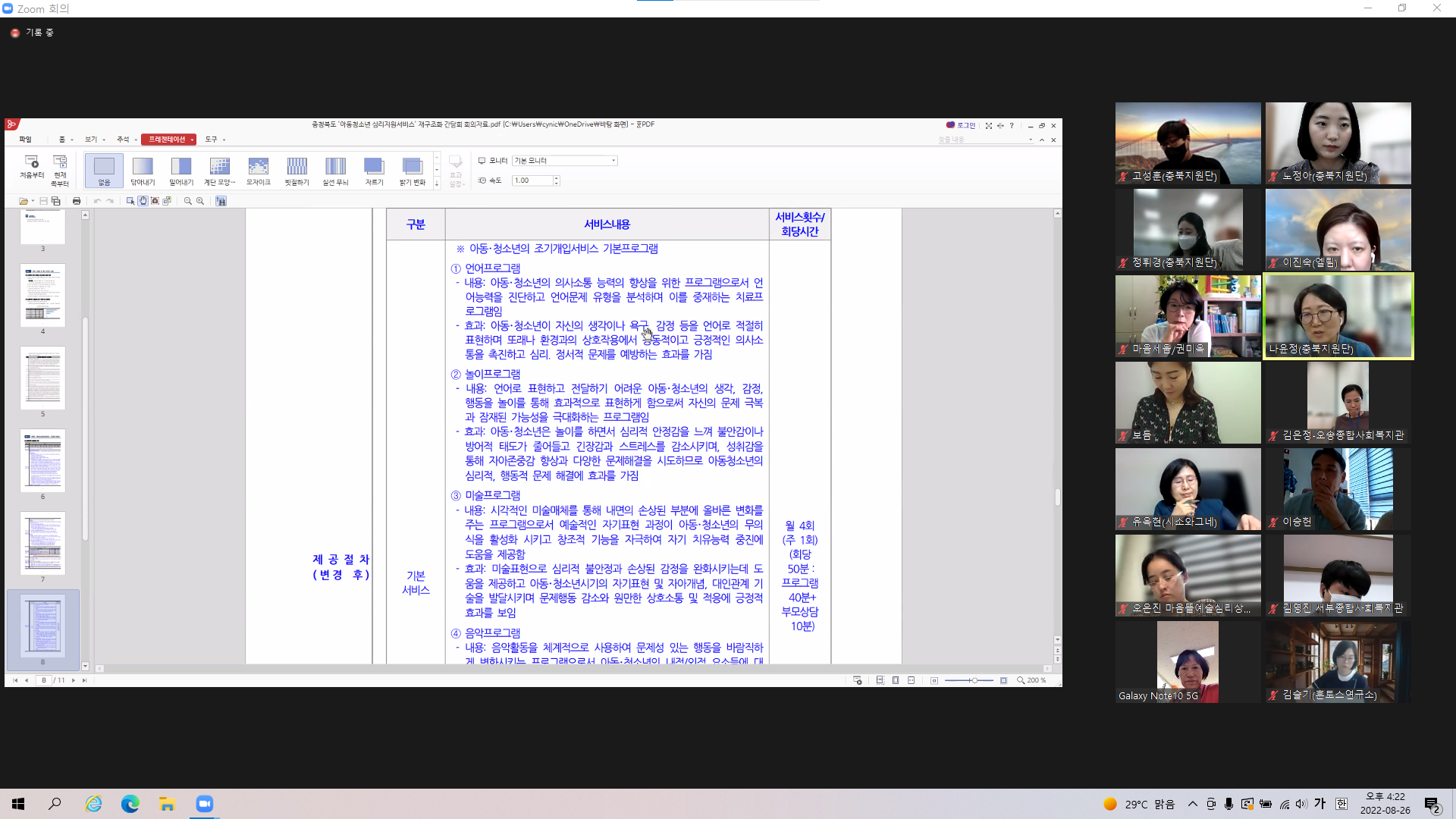This screenshot has width=1456, height=819.
Task: Click the zoom in magnifier icon
Action: [x=200, y=201]
